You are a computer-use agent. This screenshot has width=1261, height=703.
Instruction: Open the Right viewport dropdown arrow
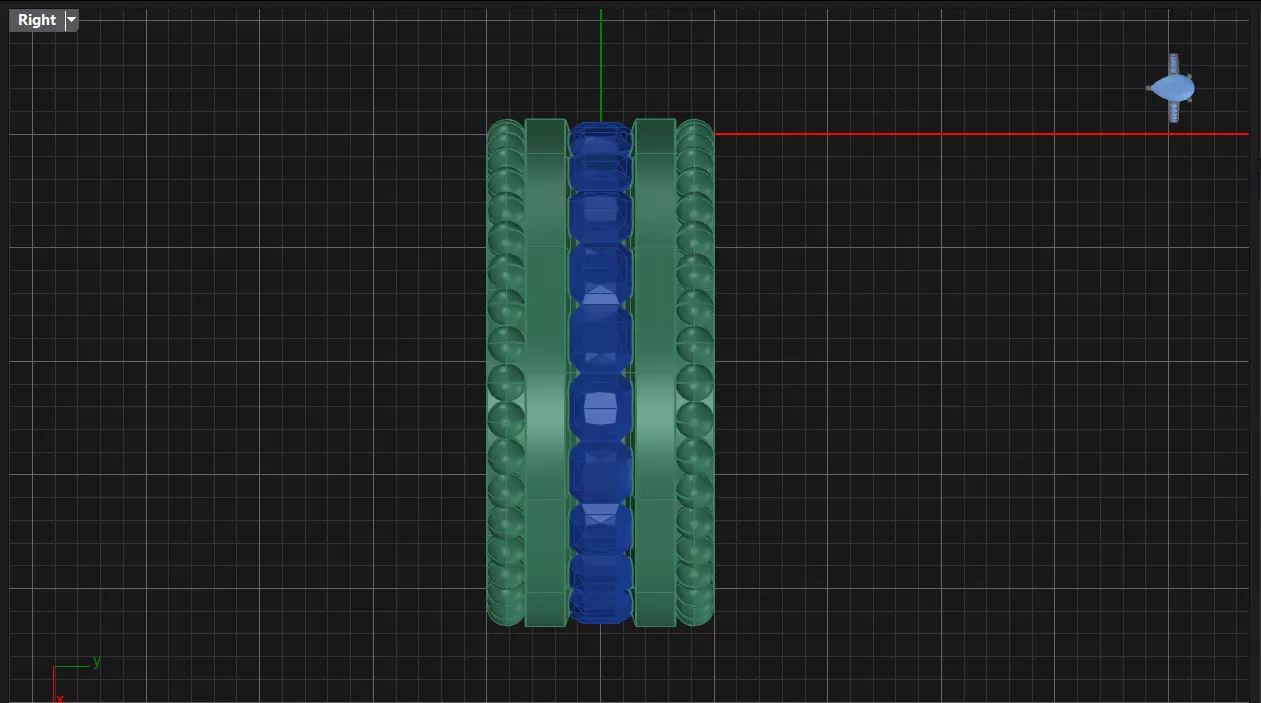(x=71, y=20)
